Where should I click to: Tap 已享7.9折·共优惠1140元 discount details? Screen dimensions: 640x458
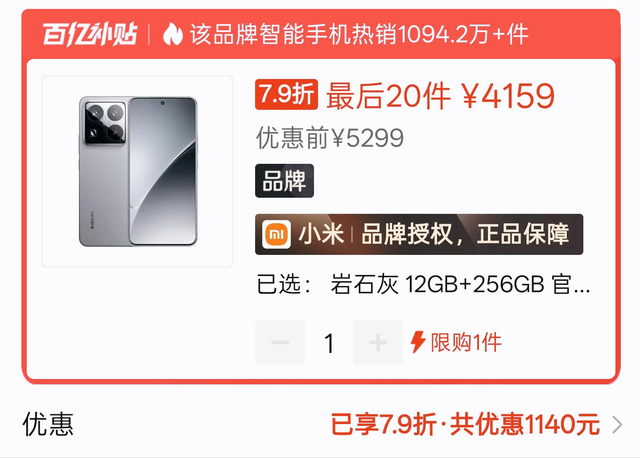[465, 425]
